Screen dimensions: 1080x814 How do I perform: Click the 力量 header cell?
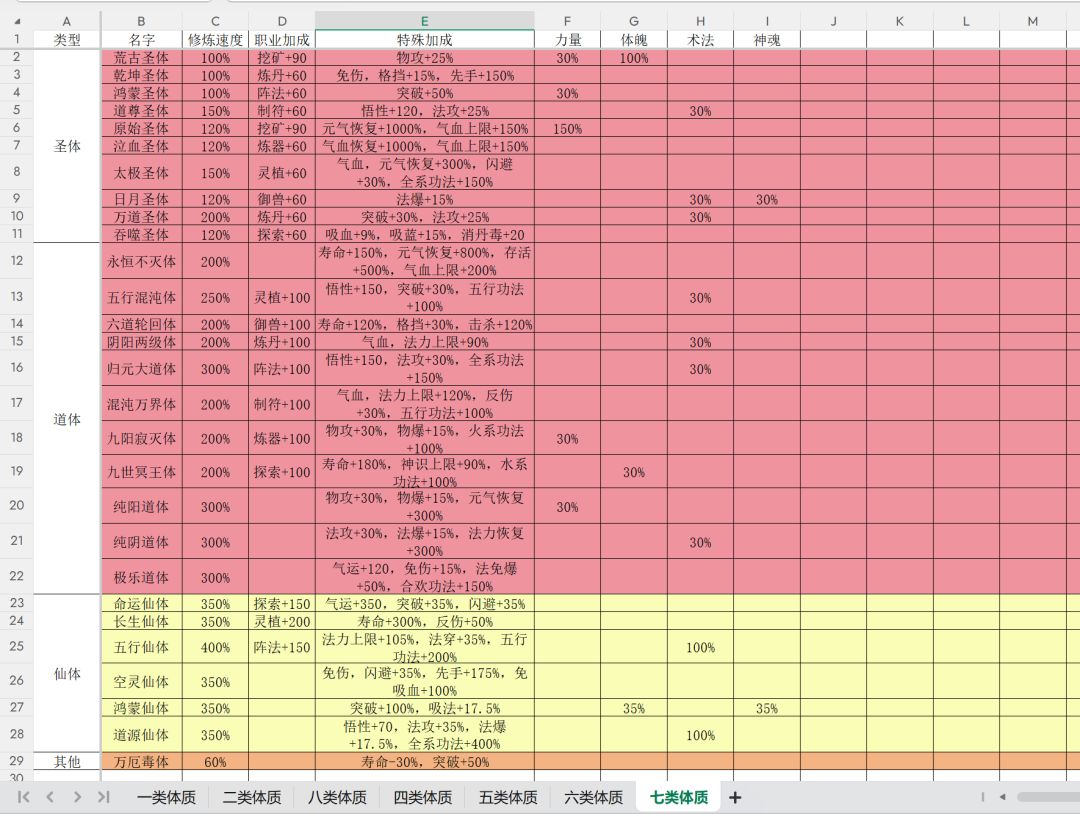coord(567,40)
